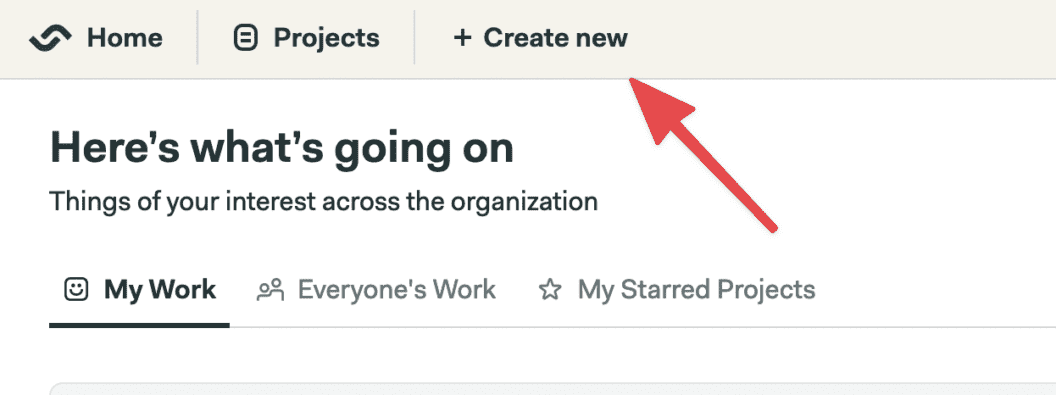
Task: Click the wave logo icon beside Home
Action: [51, 38]
